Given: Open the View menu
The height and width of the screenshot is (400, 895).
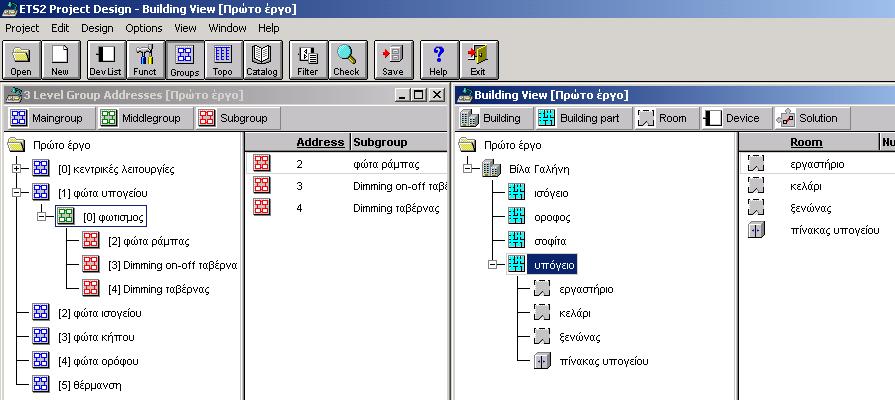Looking at the screenshot, I should [186, 28].
